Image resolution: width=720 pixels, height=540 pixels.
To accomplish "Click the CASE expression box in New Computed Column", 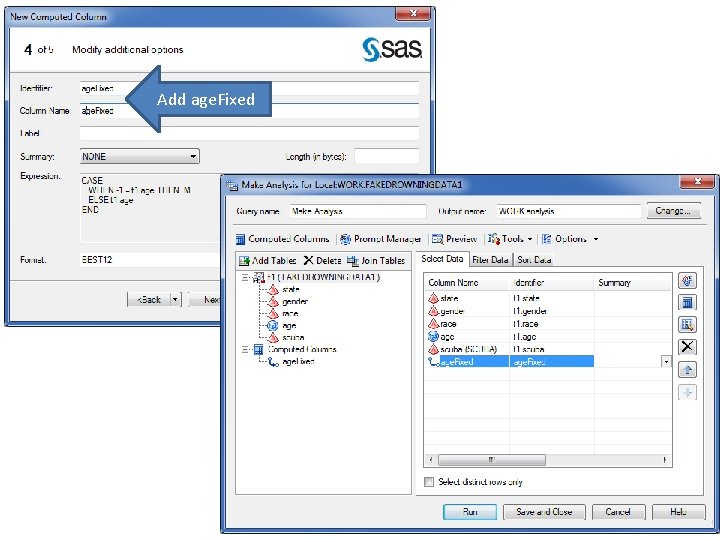I will click(150, 208).
